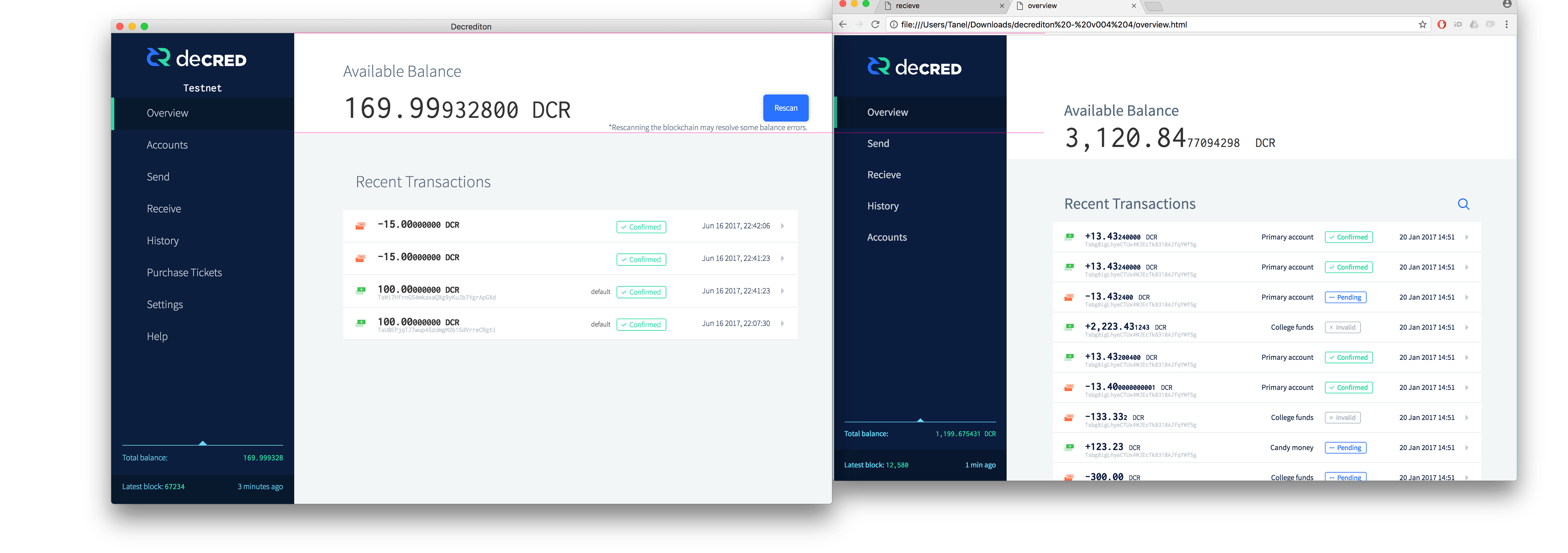Expand the first Primary account transaction details
Viewport: 1568px width, 553px height.
click(1468, 237)
